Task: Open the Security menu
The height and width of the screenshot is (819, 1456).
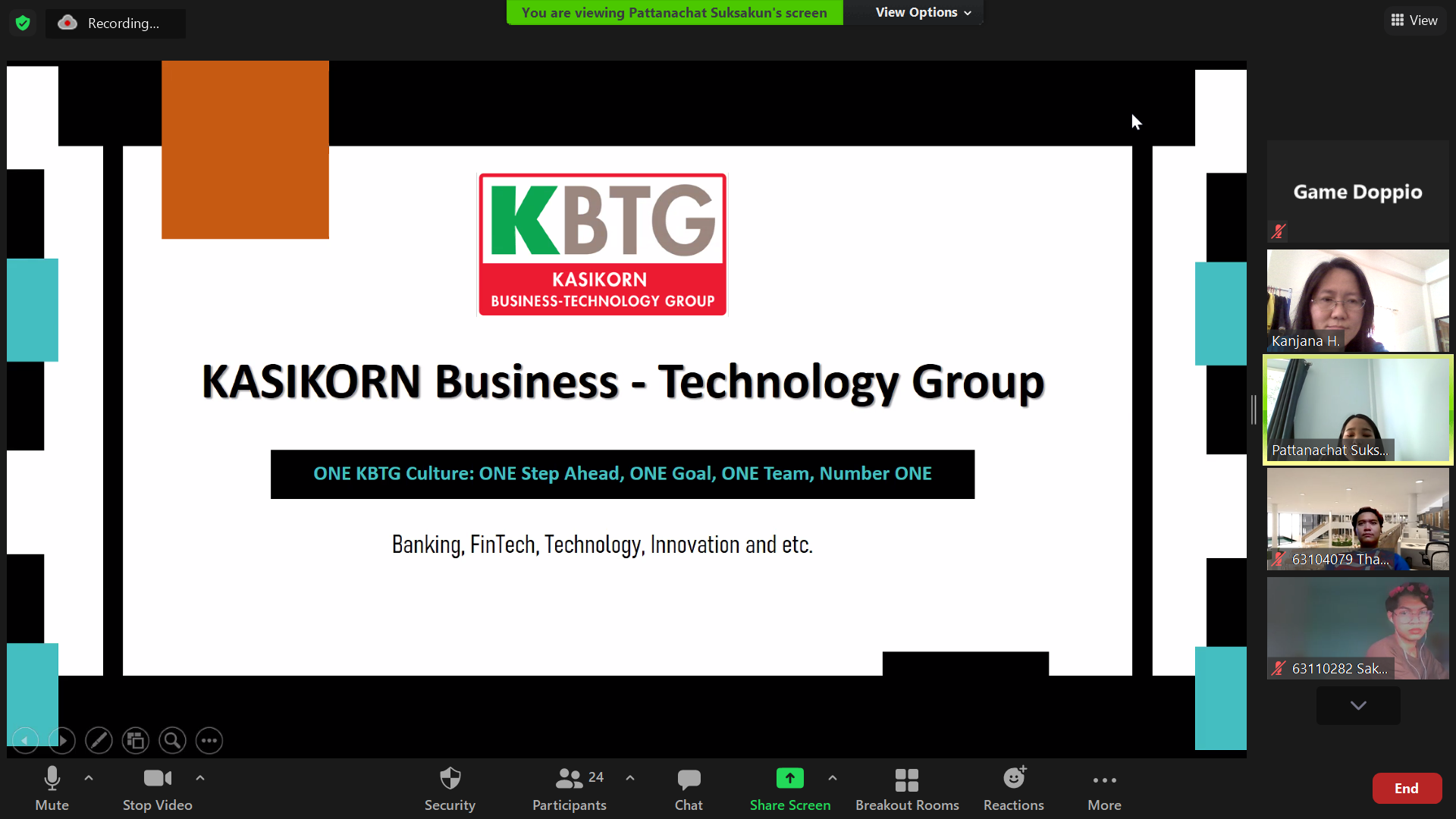Action: coord(450,789)
